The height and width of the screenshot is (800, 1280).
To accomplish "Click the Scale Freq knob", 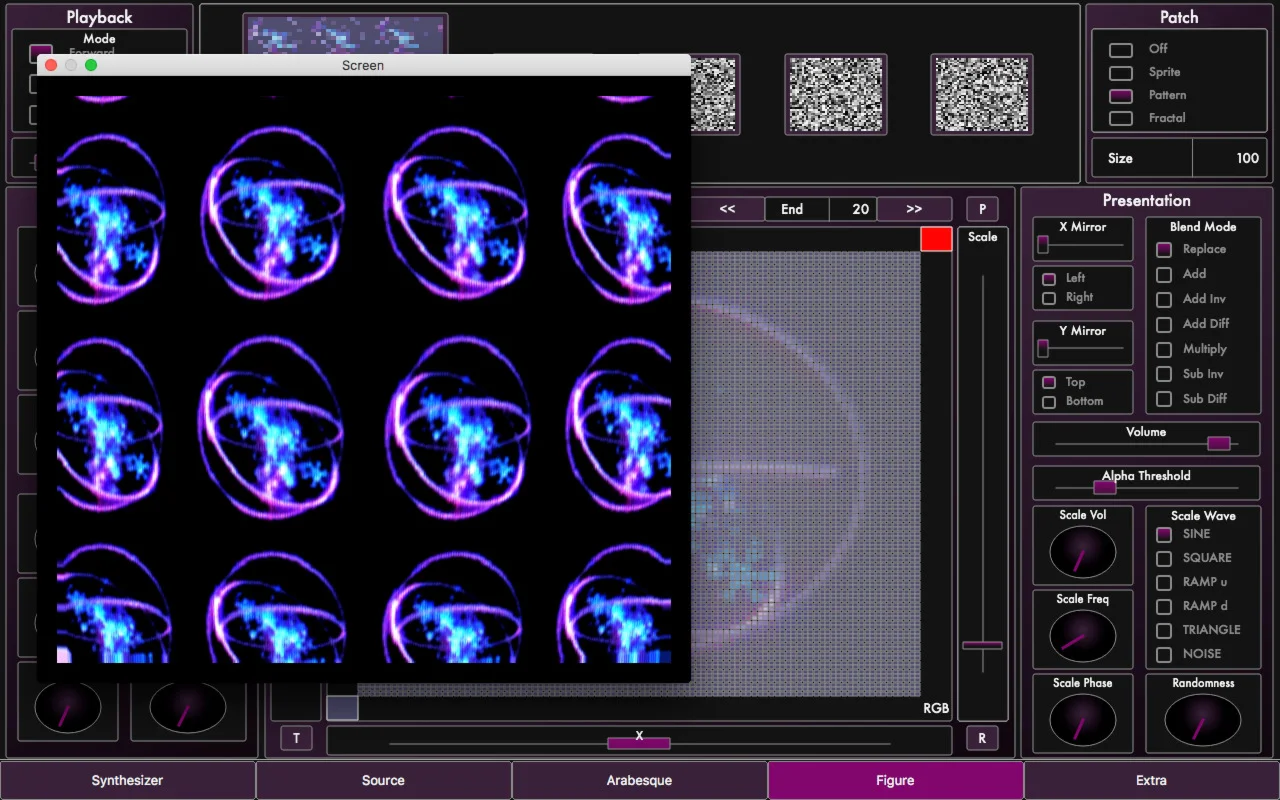I will point(1082,636).
